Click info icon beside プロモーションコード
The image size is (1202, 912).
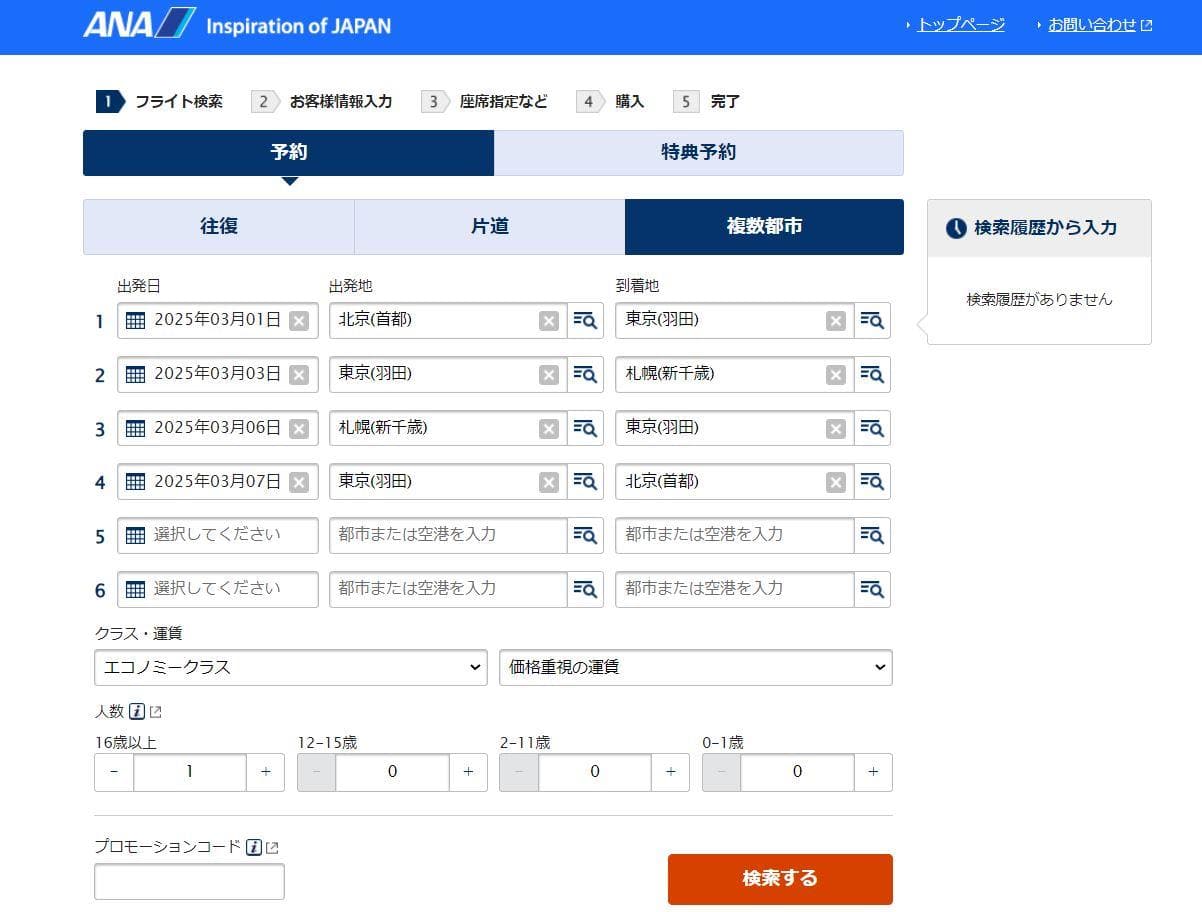coord(254,847)
